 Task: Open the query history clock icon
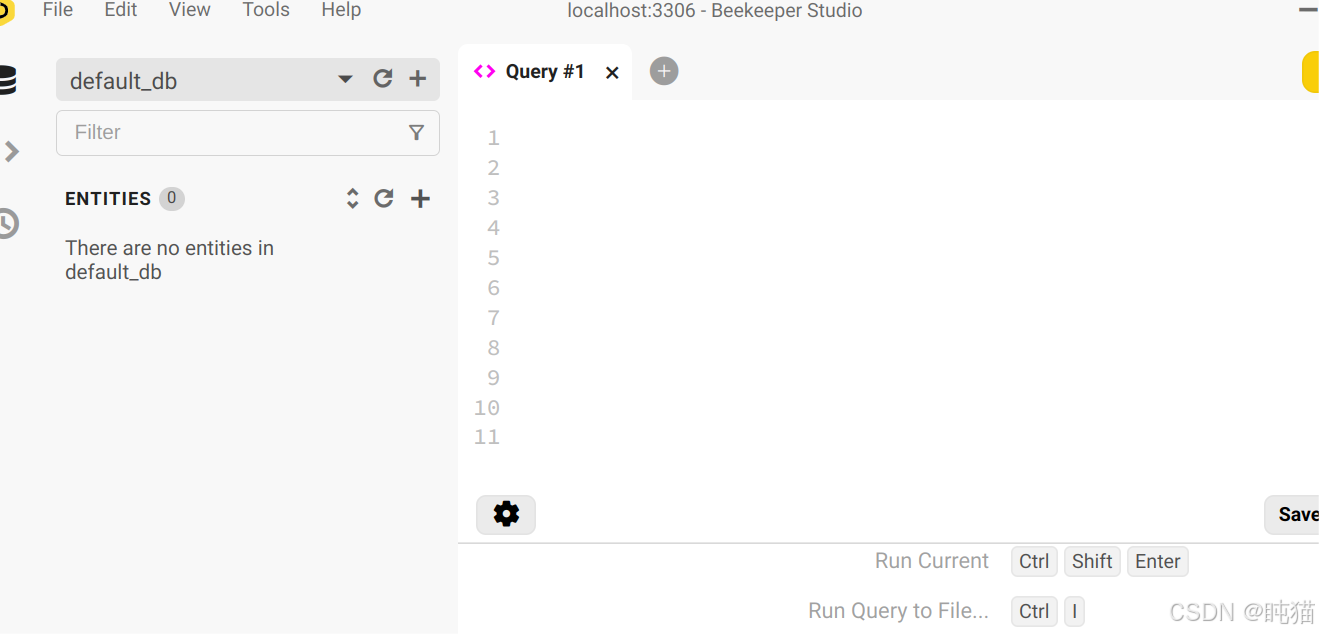click(7, 223)
